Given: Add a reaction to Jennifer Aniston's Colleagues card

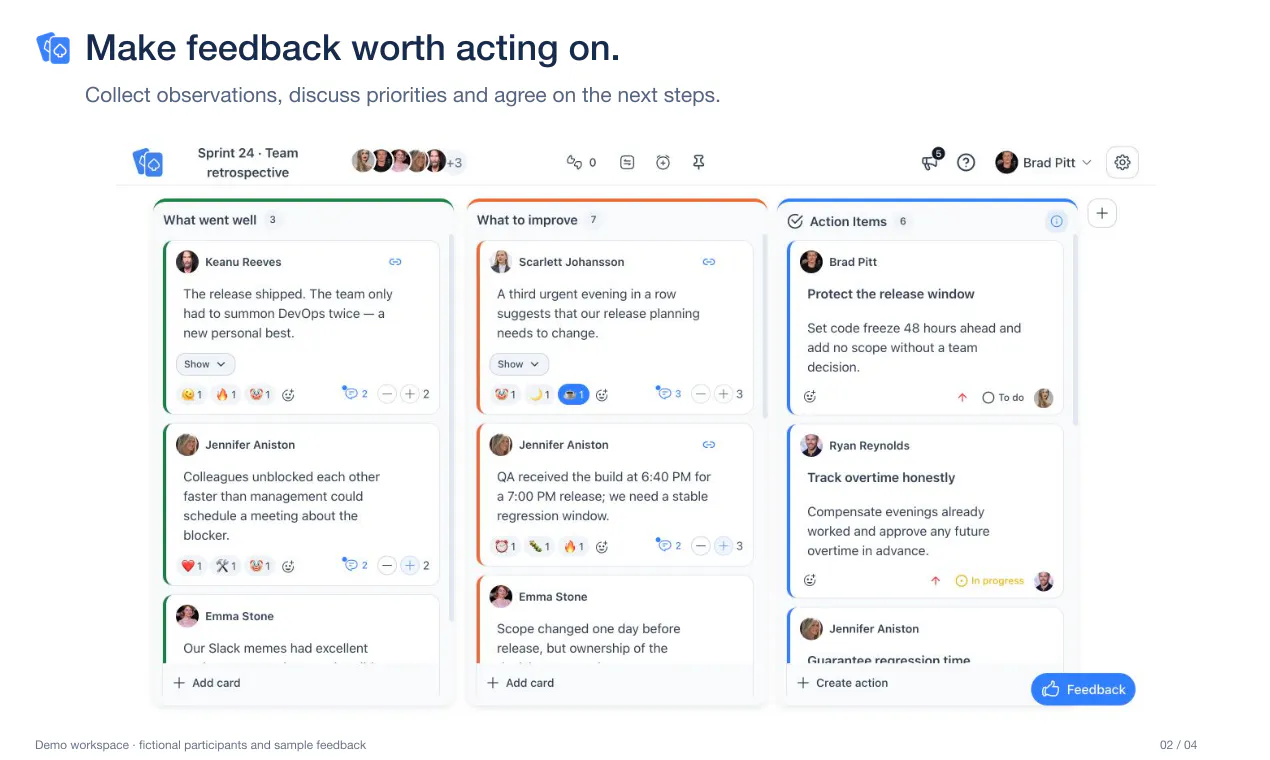Looking at the screenshot, I should tap(288, 566).
